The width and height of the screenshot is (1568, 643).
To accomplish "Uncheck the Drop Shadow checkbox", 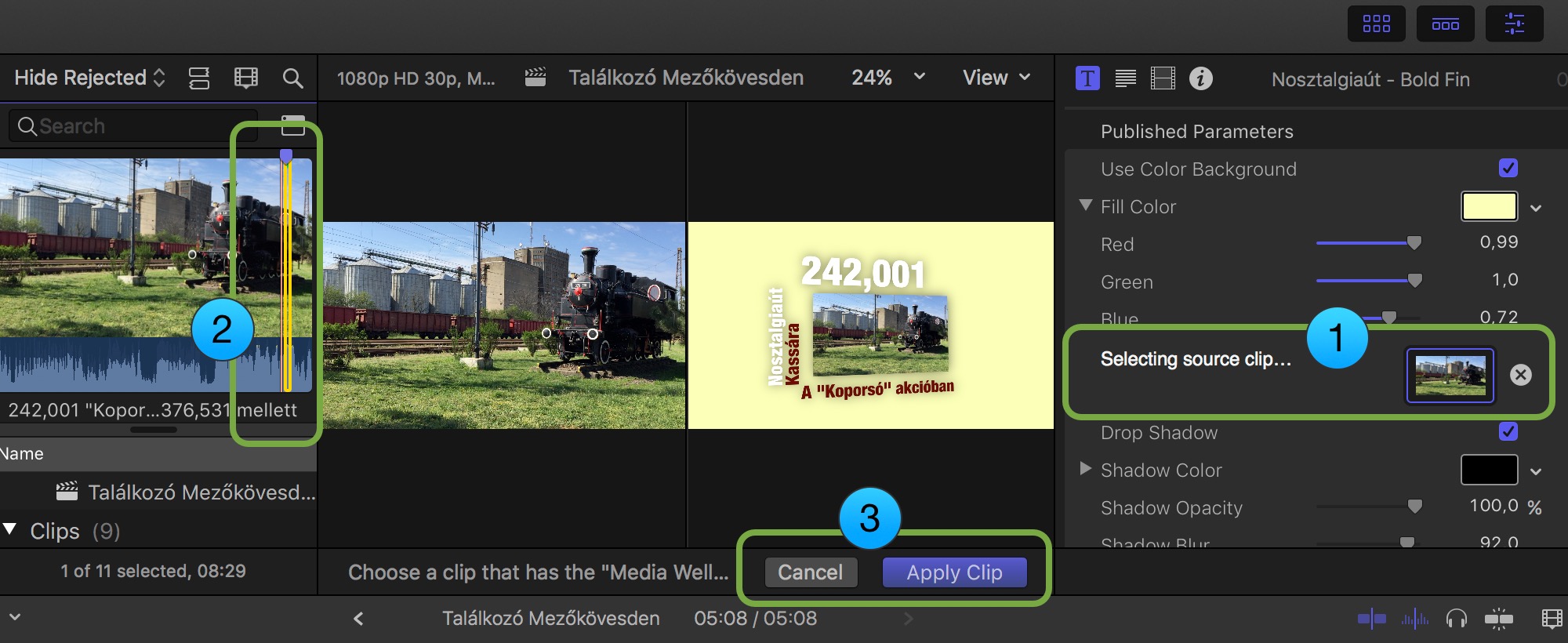I will coord(1508,431).
